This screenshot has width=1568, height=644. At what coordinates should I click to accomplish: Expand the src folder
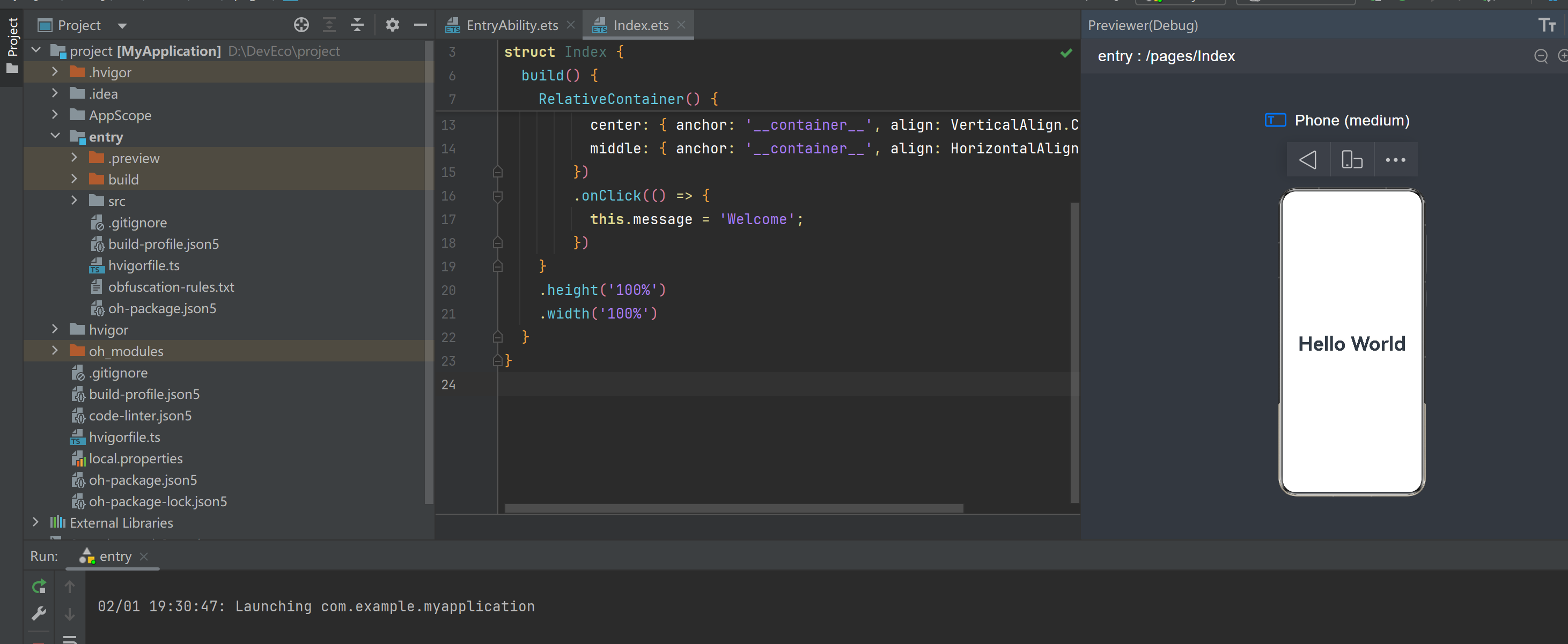(x=74, y=200)
